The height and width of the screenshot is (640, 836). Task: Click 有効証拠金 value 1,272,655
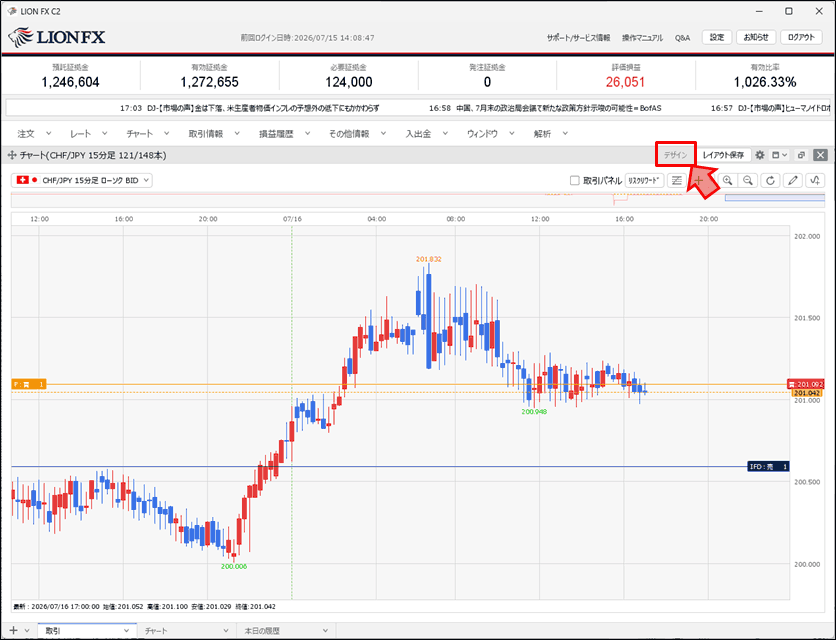click(210, 82)
